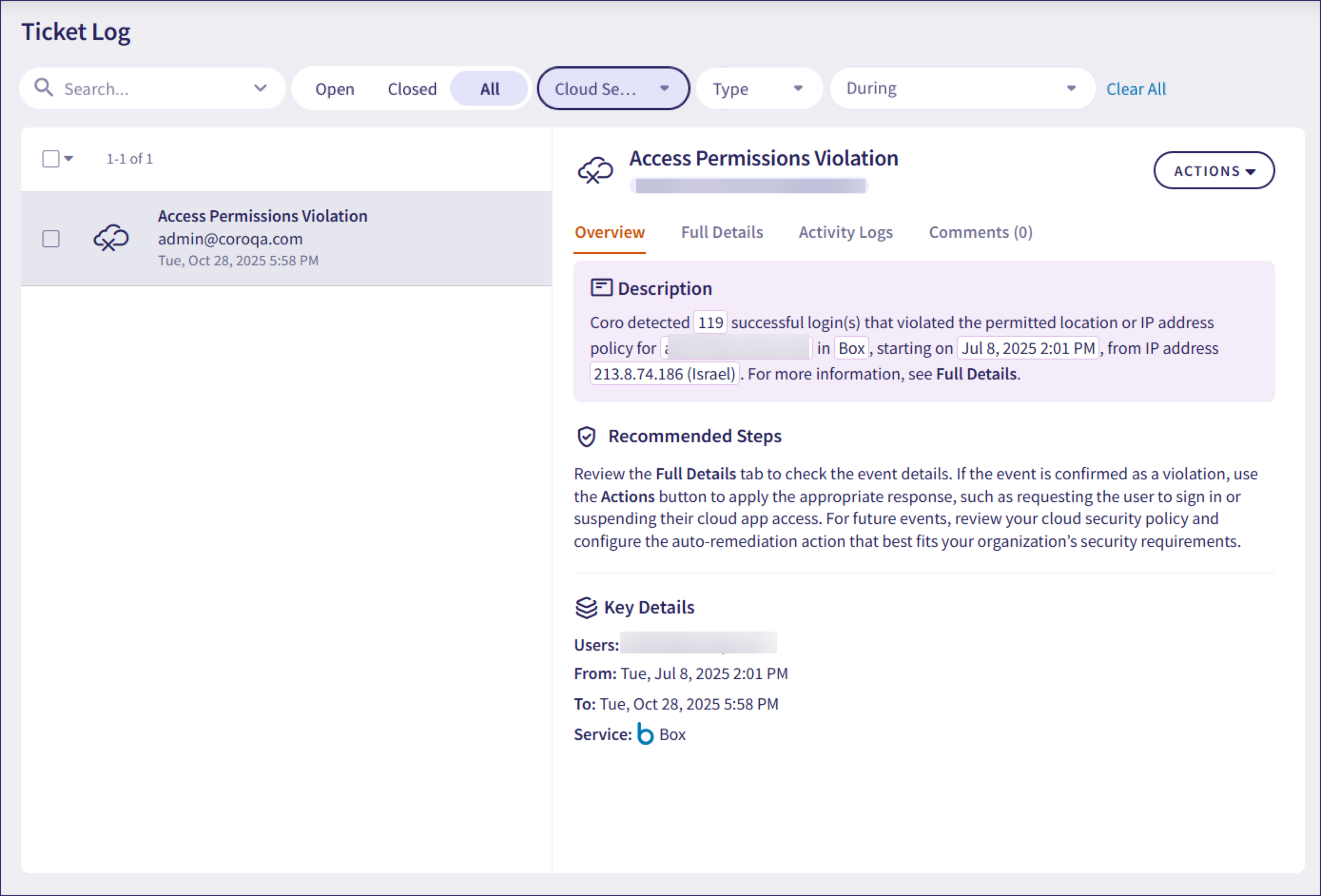The image size is (1321, 896).
Task: Click the Access Permissions Violation heading in detail pane
Action: 763,158
